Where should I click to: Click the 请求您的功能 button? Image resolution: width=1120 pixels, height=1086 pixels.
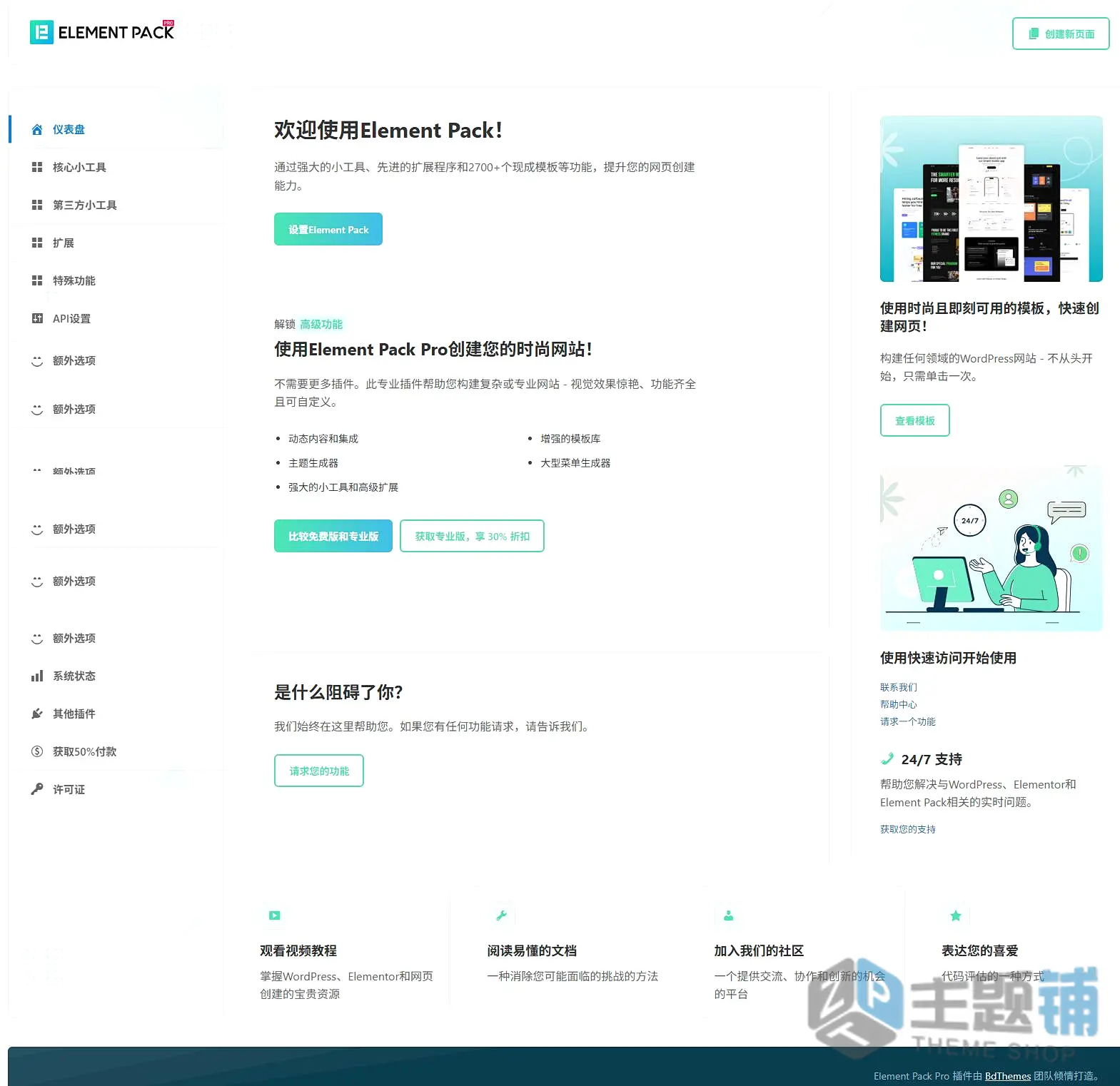click(x=319, y=771)
